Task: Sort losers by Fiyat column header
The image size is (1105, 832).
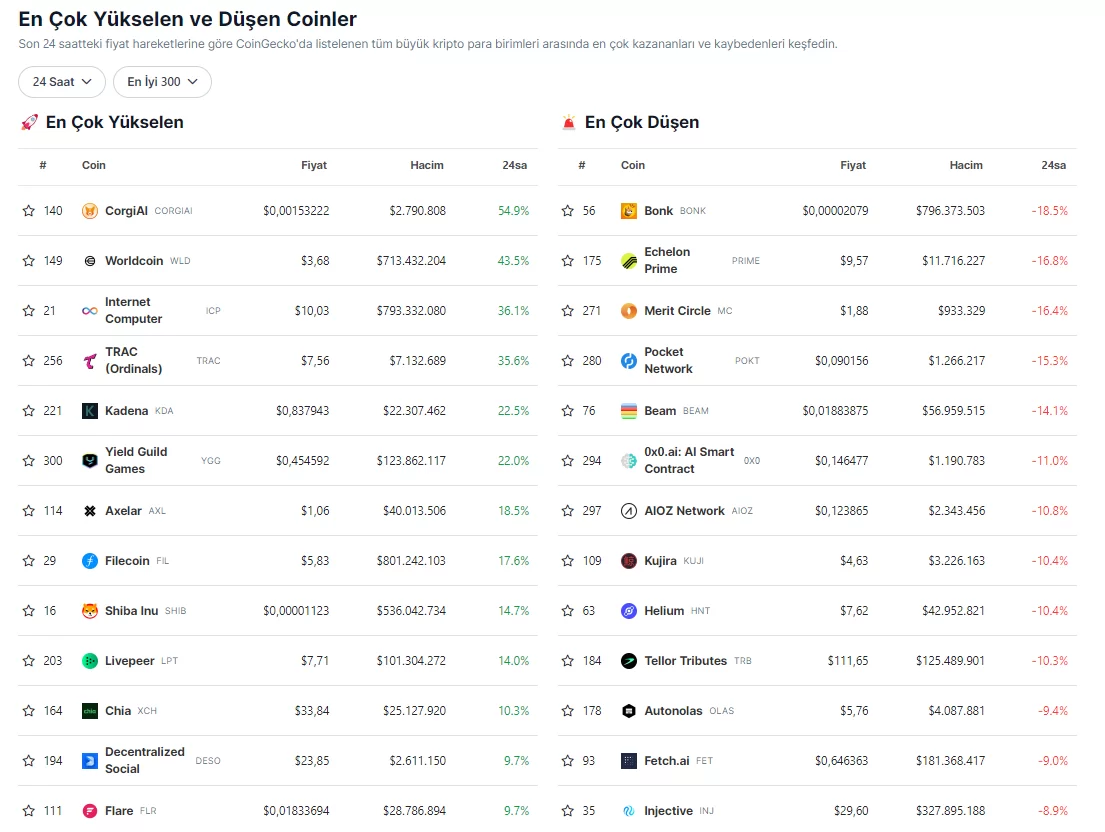Action: pyautogui.click(x=853, y=165)
